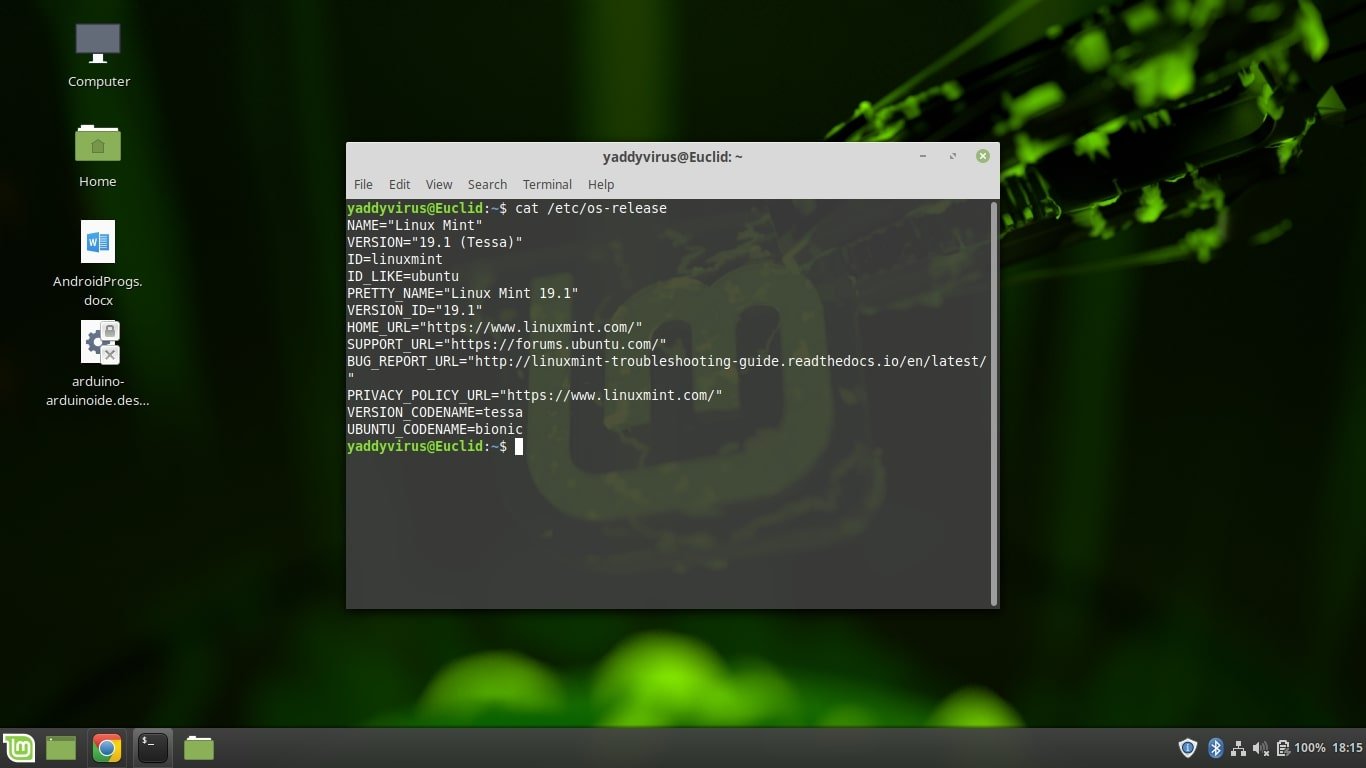The image size is (1366, 768).
Task: Click the 18:15 clock in the panel
Action: 1347,747
